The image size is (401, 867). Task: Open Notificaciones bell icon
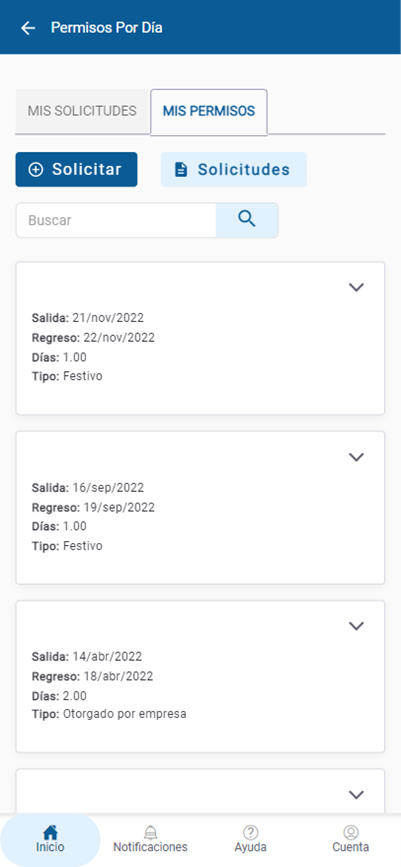pos(150,832)
